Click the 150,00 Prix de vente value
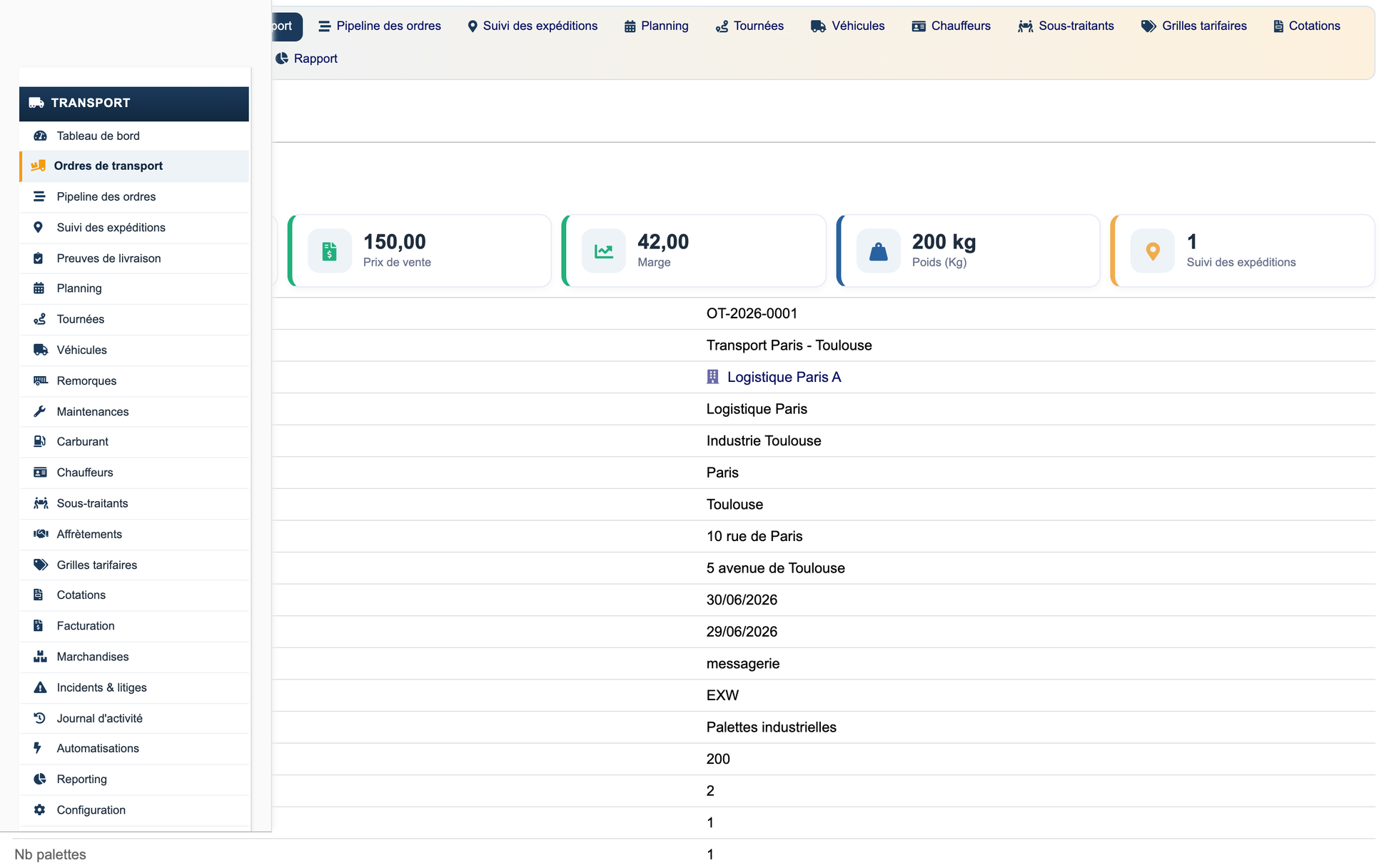Viewport: 1389px width, 868px height. (395, 242)
